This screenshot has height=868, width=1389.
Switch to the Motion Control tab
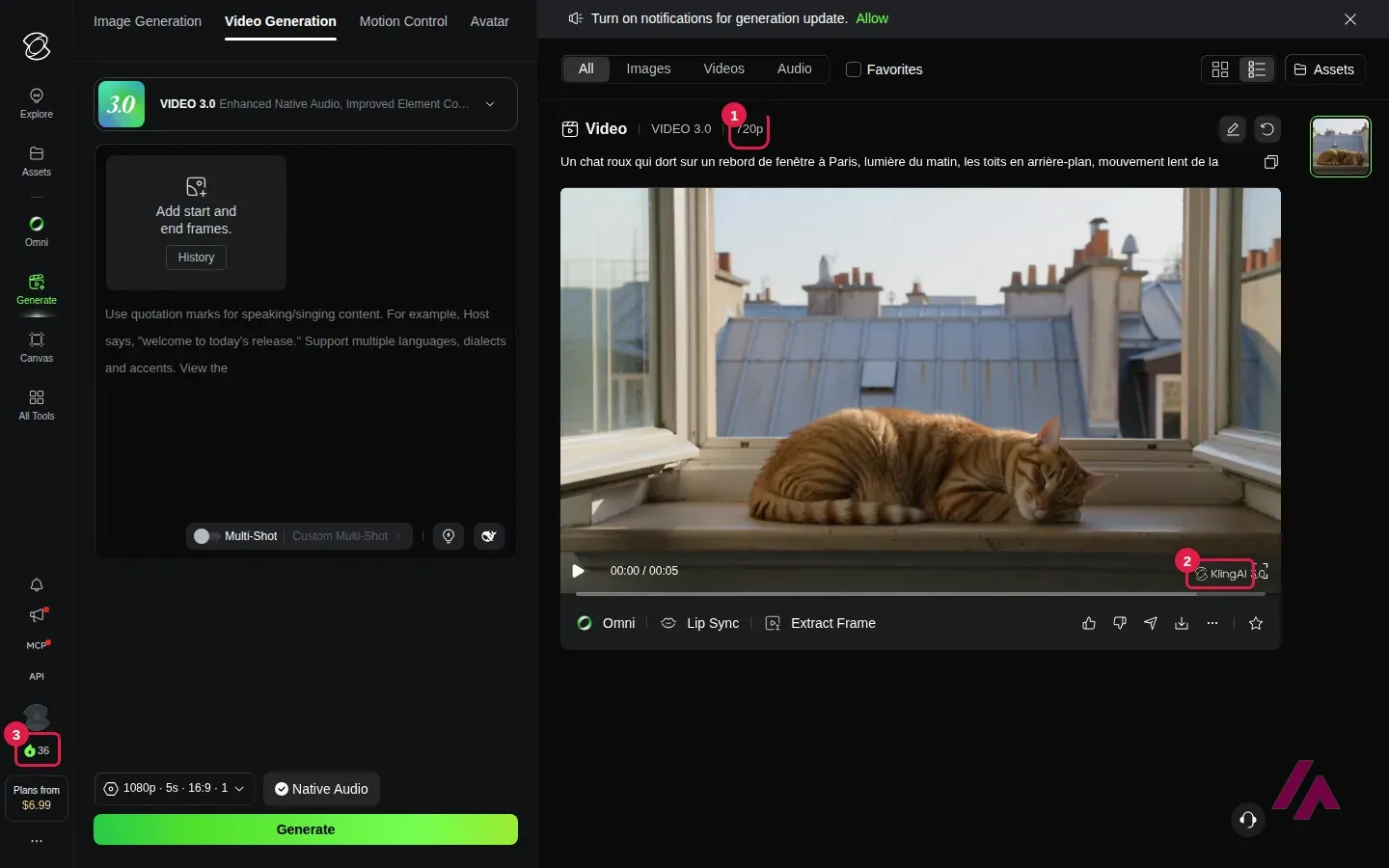click(403, 21)
